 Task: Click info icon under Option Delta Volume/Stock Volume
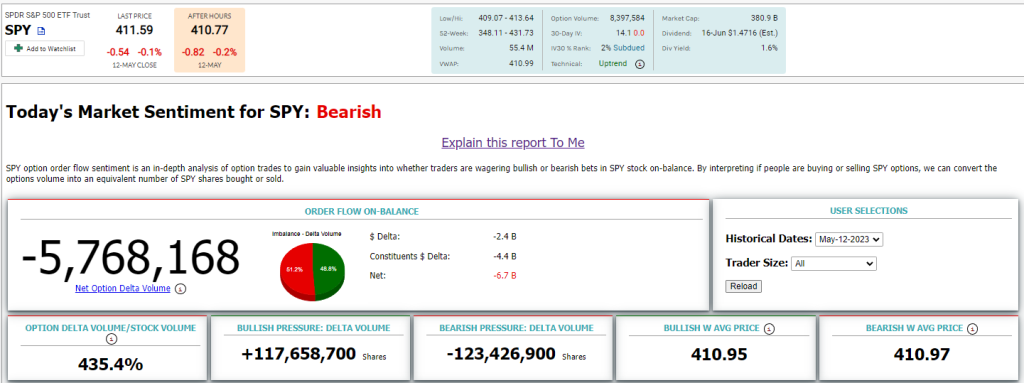(x=111, y=339)
